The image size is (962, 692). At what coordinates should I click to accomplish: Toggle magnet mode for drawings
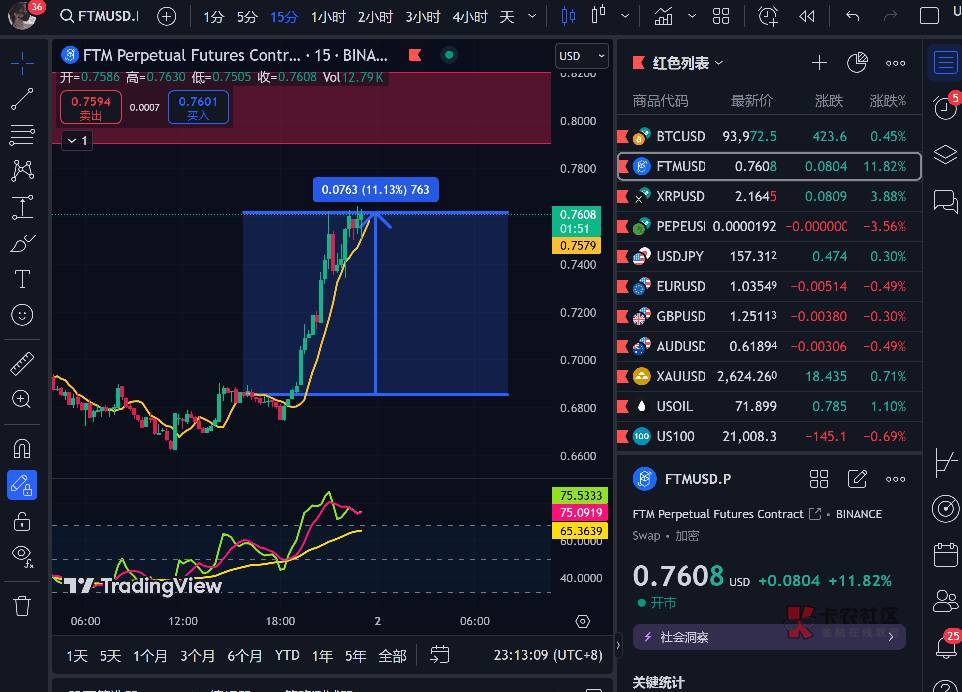[22, 448]
